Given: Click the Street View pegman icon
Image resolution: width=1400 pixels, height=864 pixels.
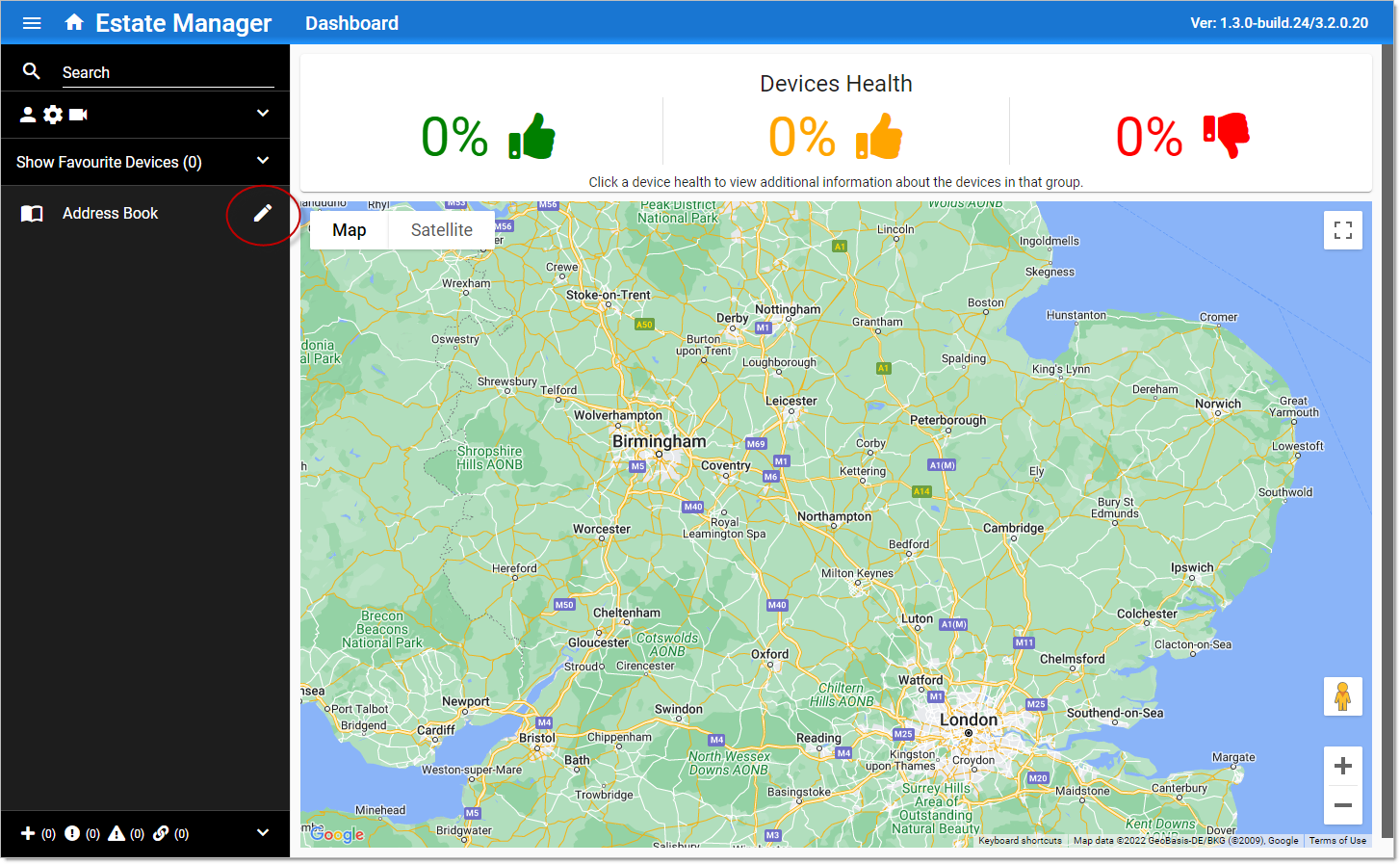Looking at the screenshot, I should [x=1343, y=696].
